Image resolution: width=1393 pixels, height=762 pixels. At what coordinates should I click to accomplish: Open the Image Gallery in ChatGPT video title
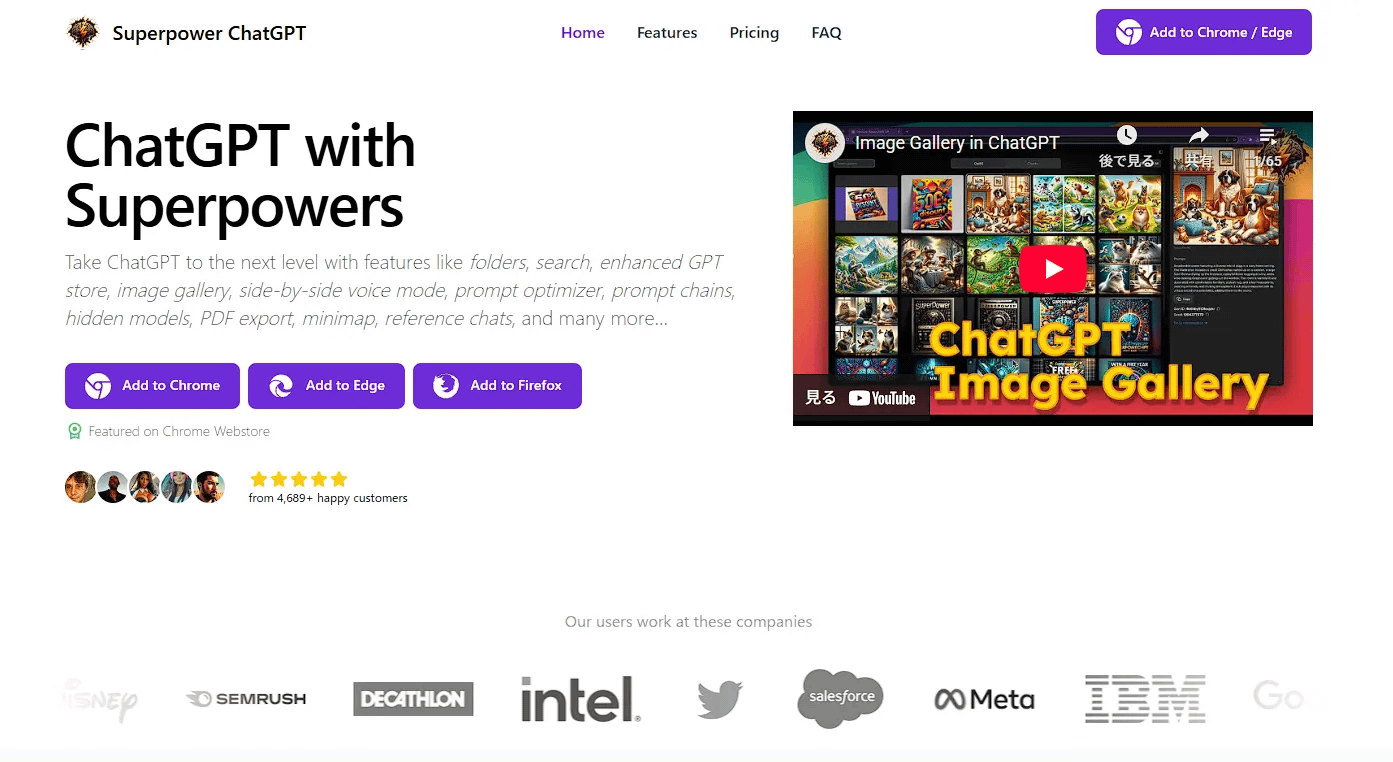tap(957, 143)
